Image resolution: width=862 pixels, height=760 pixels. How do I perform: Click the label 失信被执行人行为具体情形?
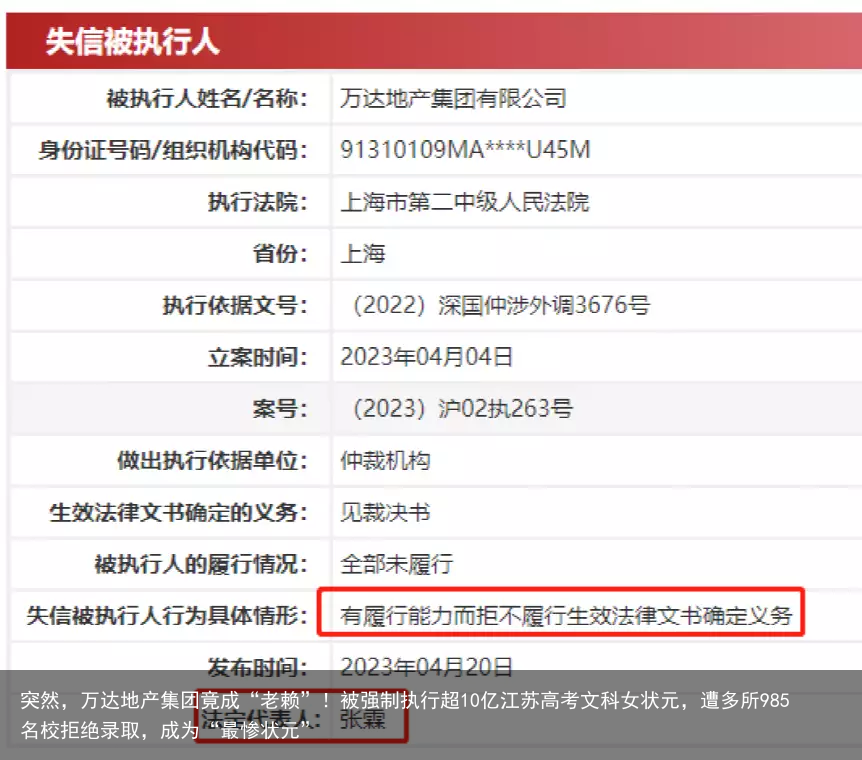(167, 615)
